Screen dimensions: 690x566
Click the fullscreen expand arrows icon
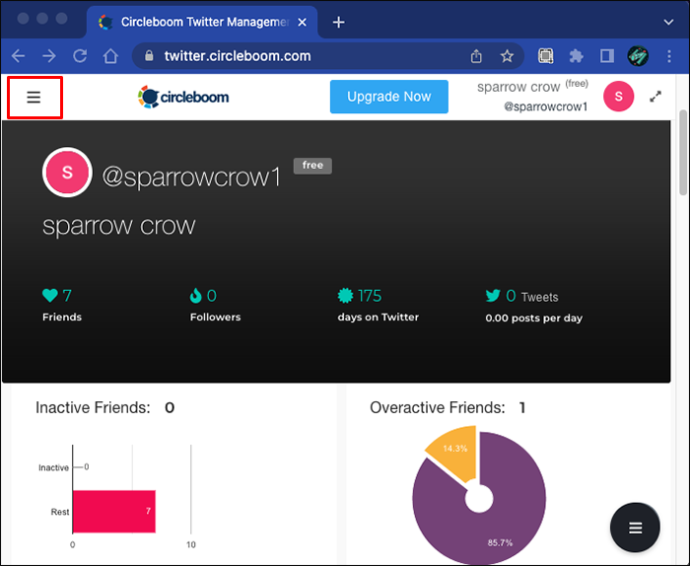[655, 96]
